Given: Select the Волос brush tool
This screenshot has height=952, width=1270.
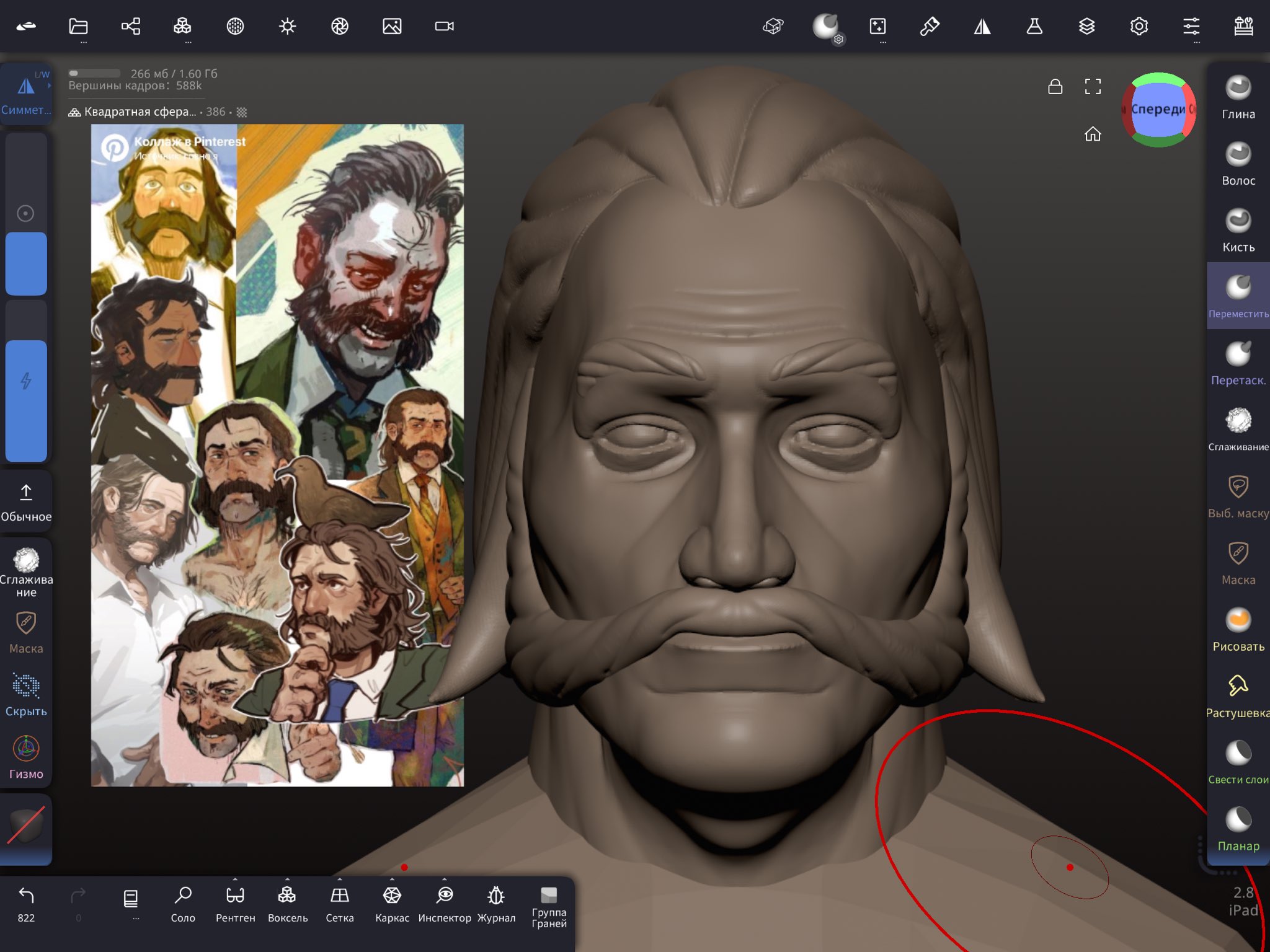Looking at the screenshot, I should point(1238,164).
